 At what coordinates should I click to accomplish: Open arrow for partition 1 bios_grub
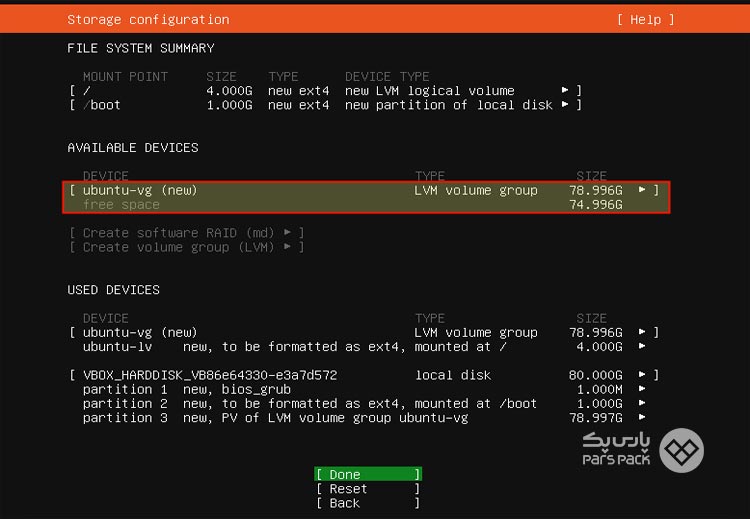642,389
